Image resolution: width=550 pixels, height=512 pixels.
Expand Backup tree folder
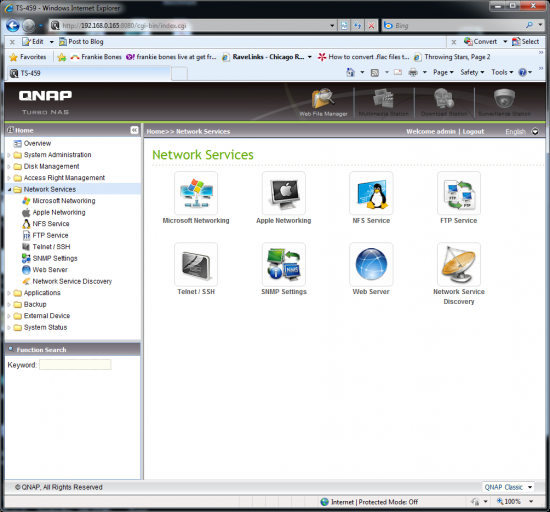tap(9, 304)
